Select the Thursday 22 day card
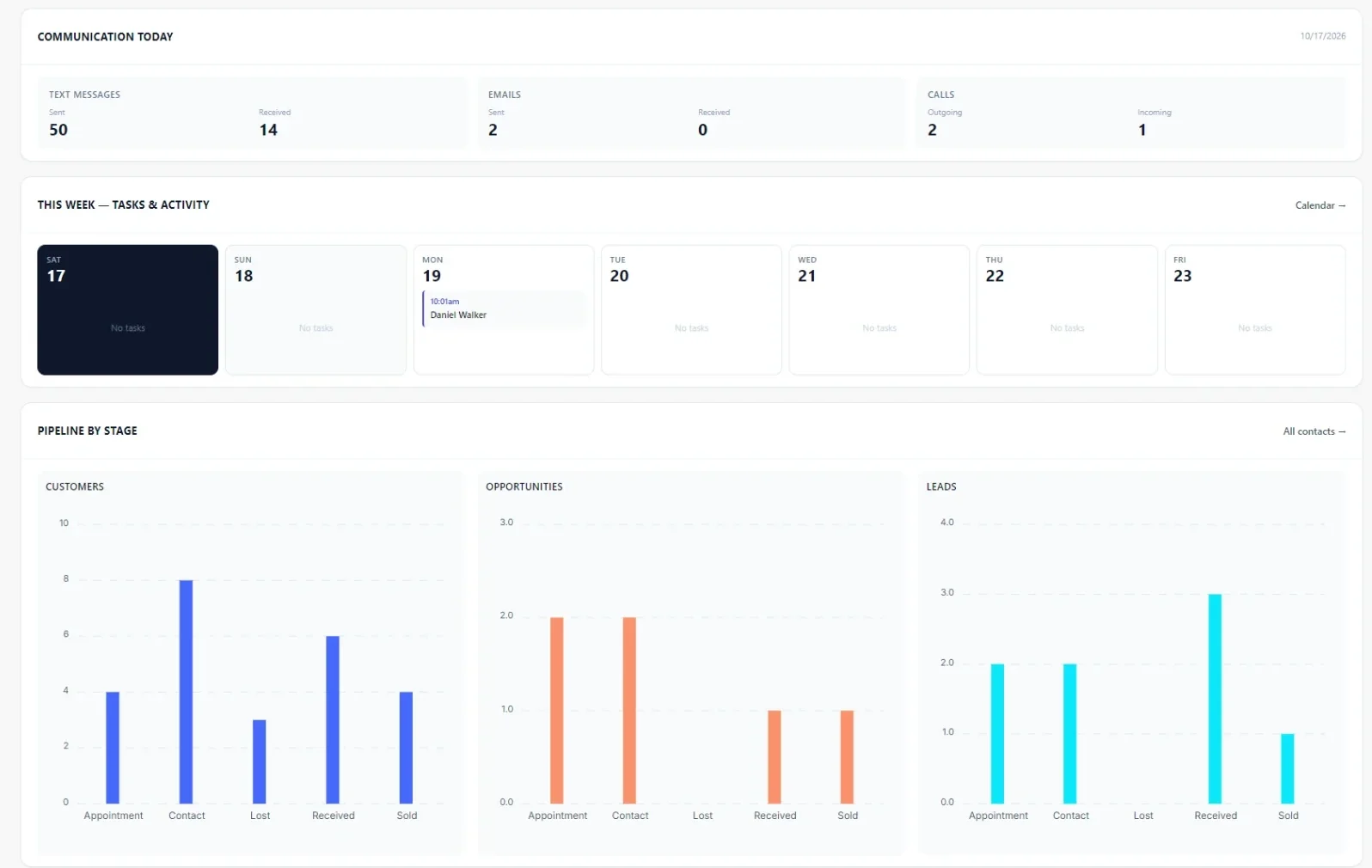 (x=1067, y=309)
